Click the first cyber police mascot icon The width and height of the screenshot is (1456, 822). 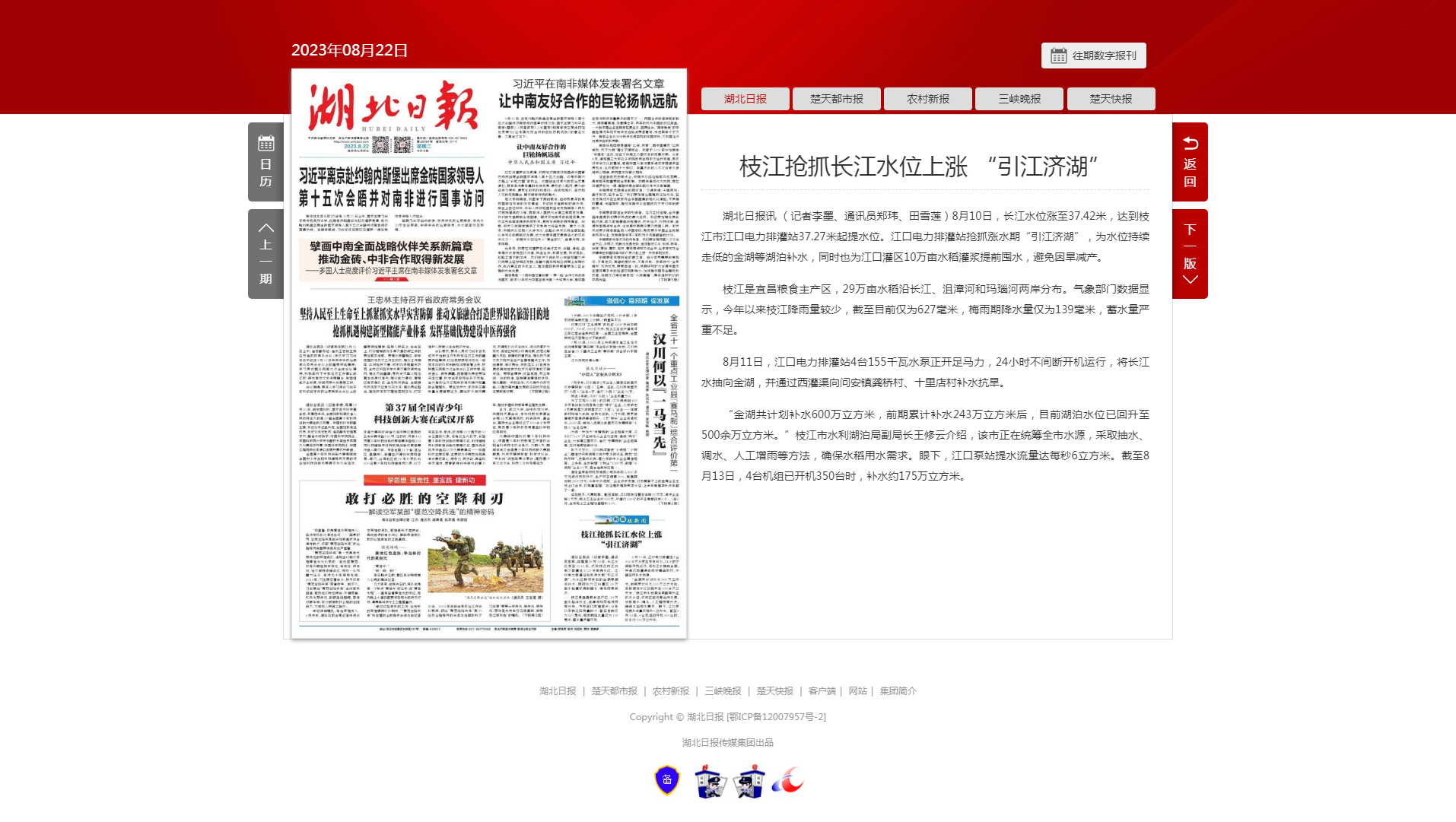pyautogui.click(x=711, y=782)
